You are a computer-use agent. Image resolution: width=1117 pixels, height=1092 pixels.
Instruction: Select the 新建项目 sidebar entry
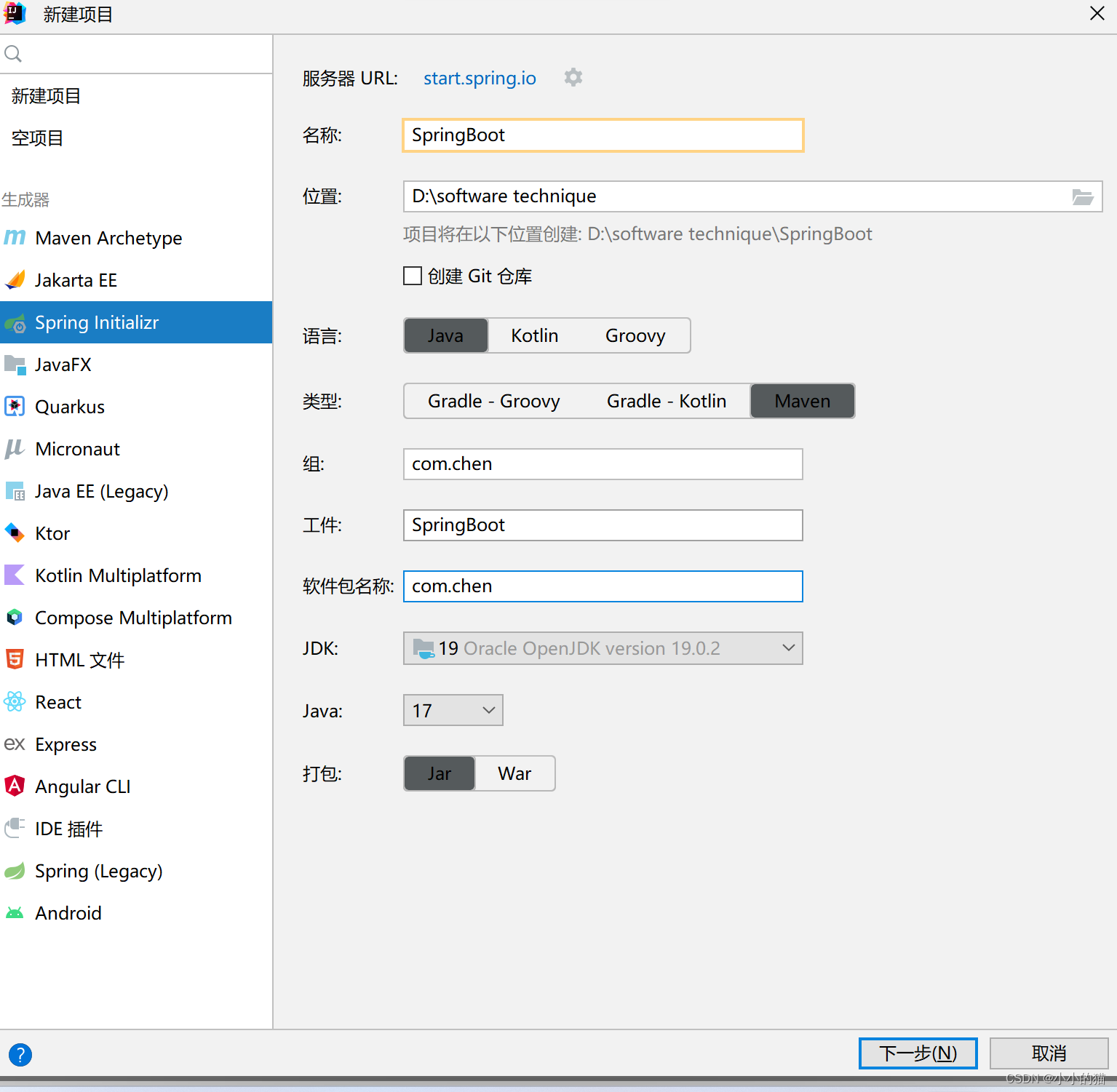point(46,96)
